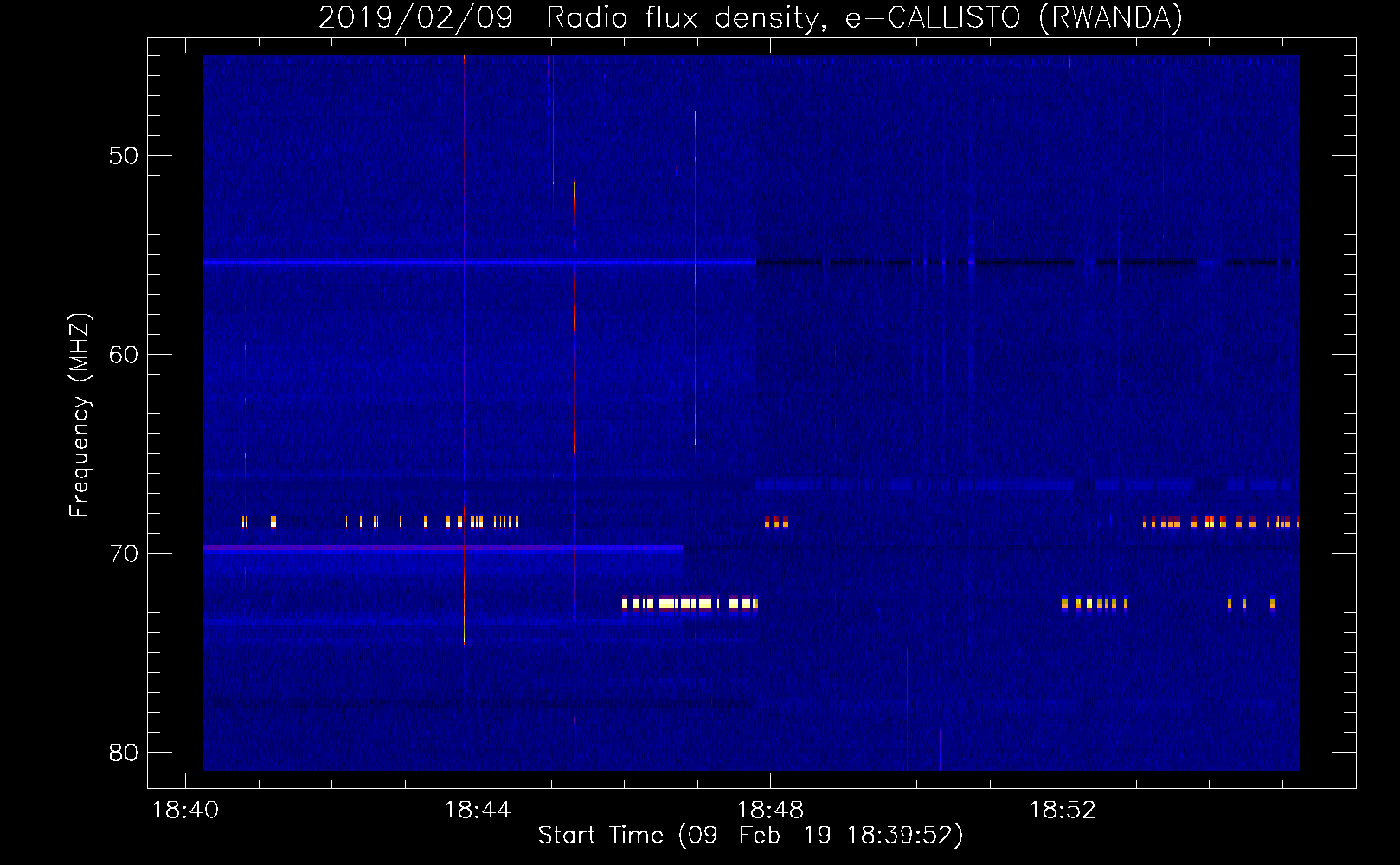
Task: Select the 60 MHz frequency tick label
Action: coord(124,355)
